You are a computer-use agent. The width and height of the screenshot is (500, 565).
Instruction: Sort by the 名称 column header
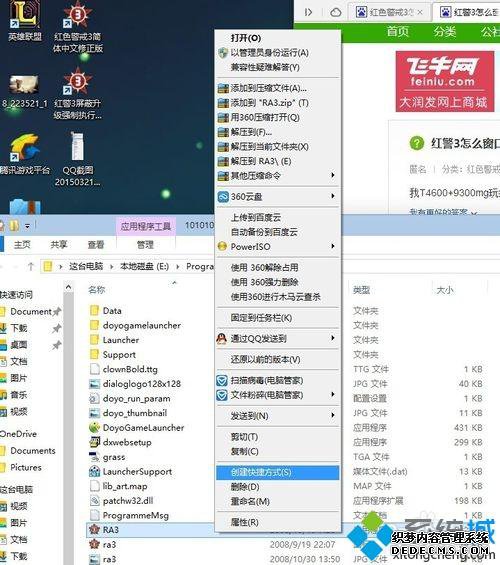(97, 290)
